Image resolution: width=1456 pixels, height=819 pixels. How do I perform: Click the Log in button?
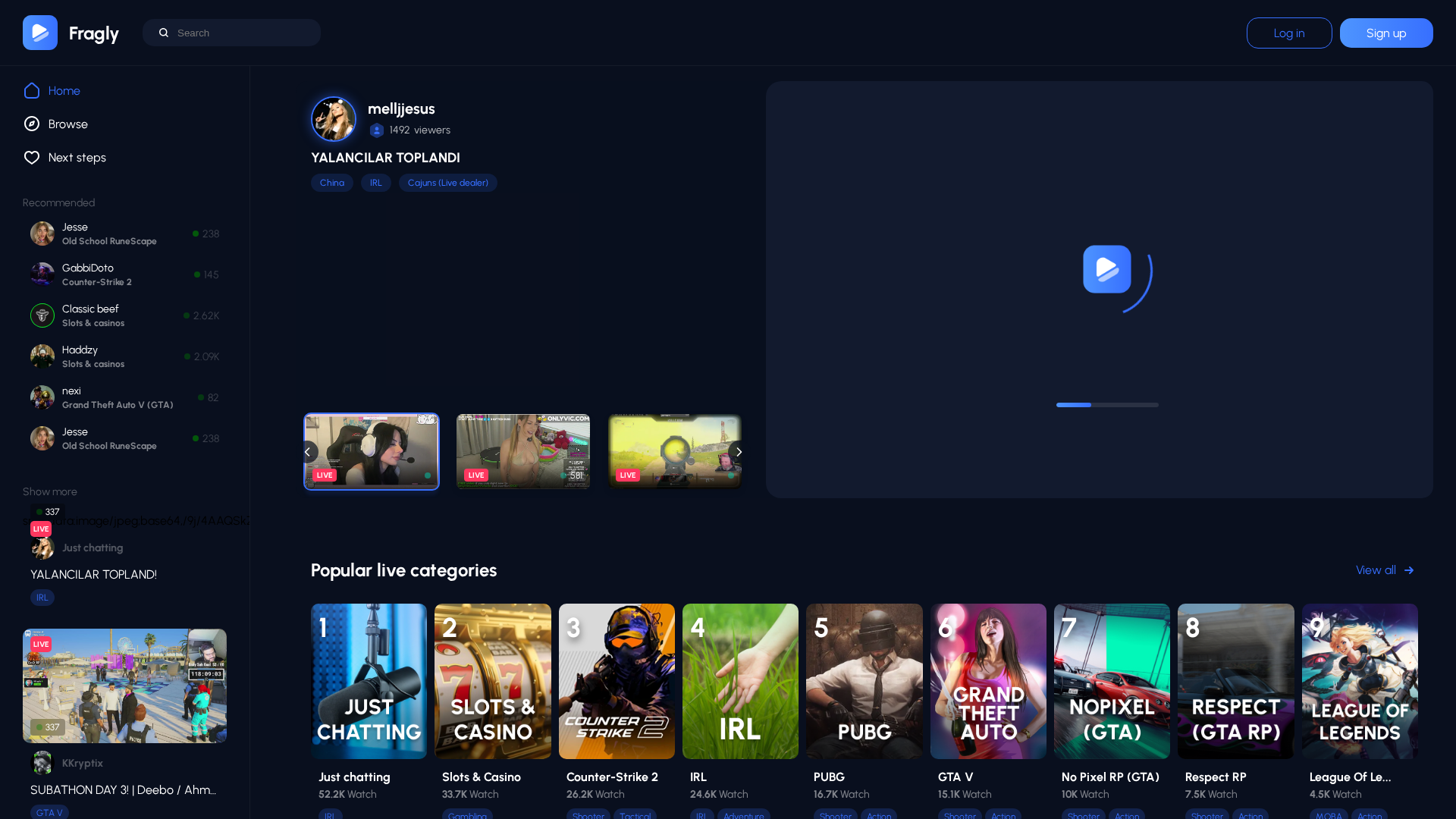pyautogui.click(x=1289, y=33)
